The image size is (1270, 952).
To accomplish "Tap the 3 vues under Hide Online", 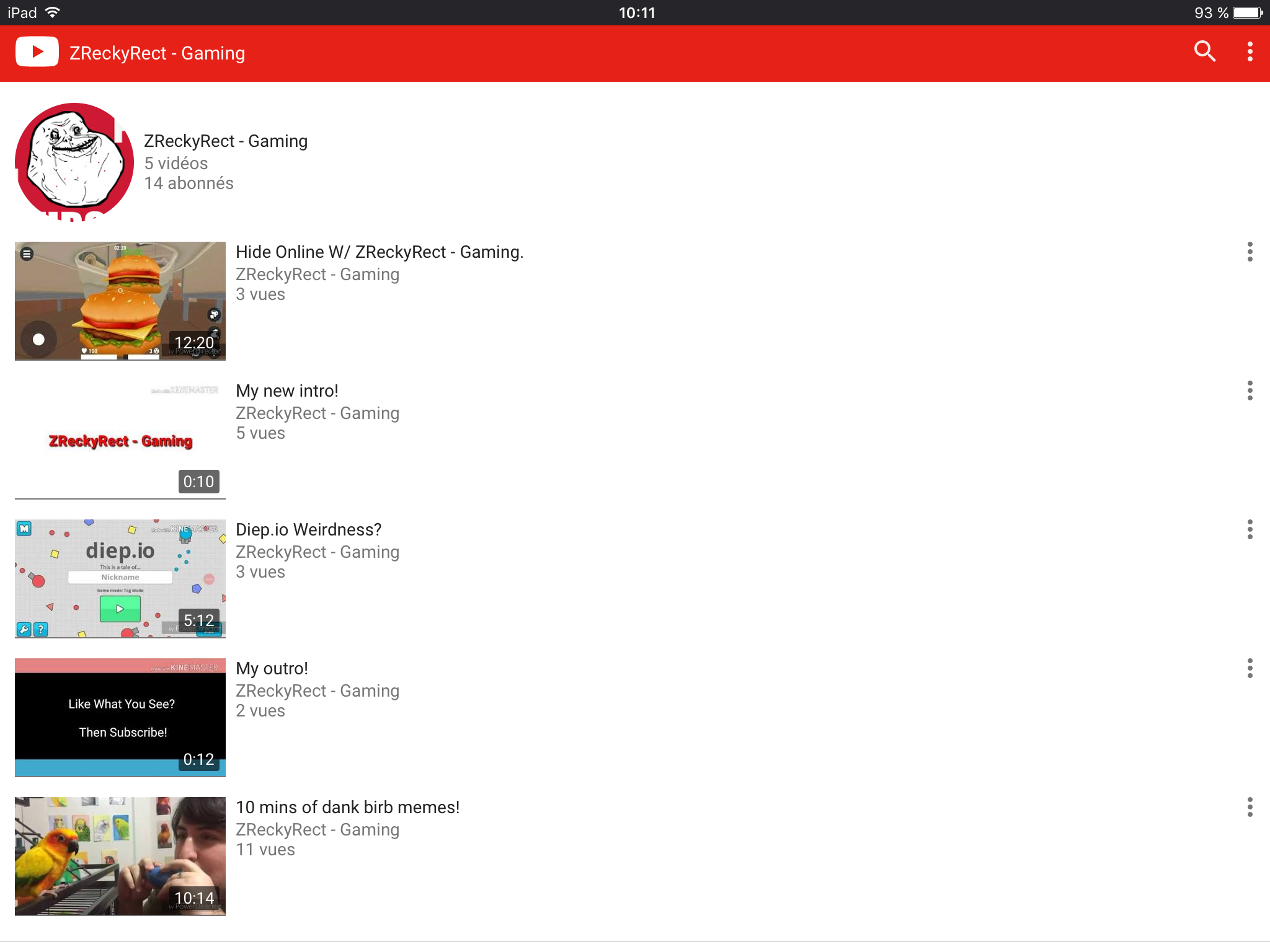I will pyautogui.click(x=260, y=294).
